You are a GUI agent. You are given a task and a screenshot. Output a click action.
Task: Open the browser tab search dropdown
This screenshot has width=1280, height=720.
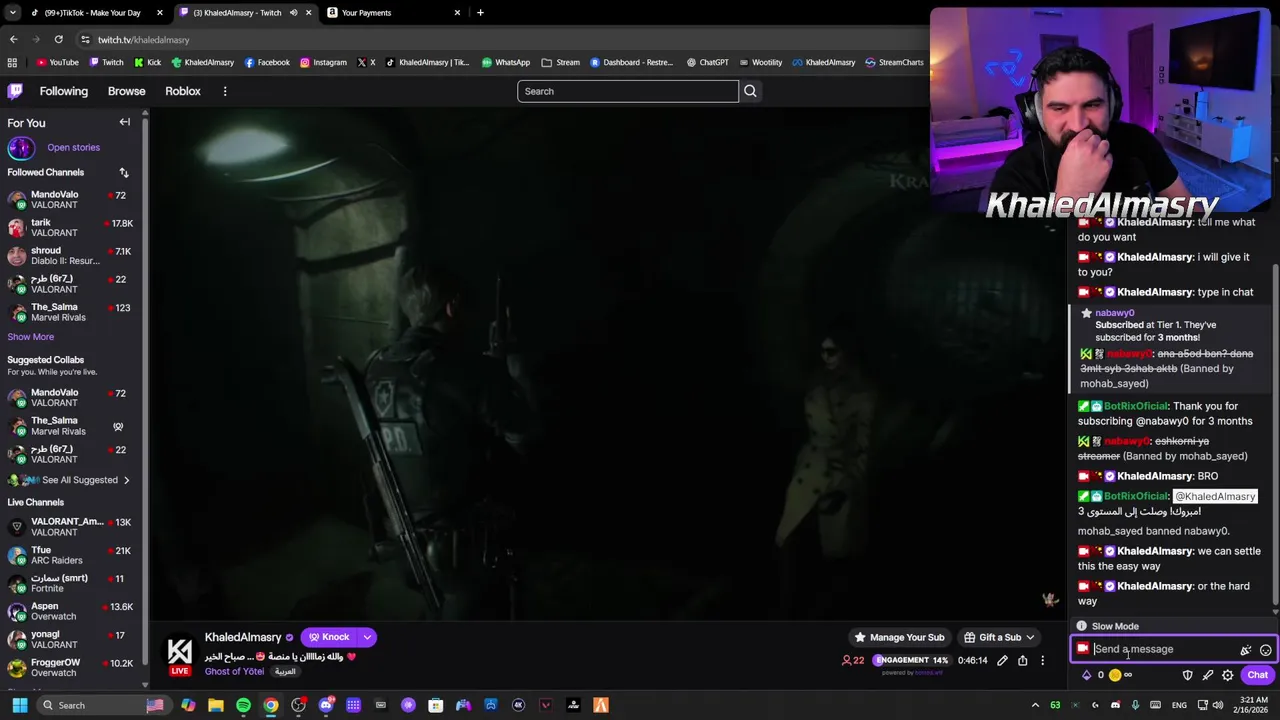click(x=12, y=13)
